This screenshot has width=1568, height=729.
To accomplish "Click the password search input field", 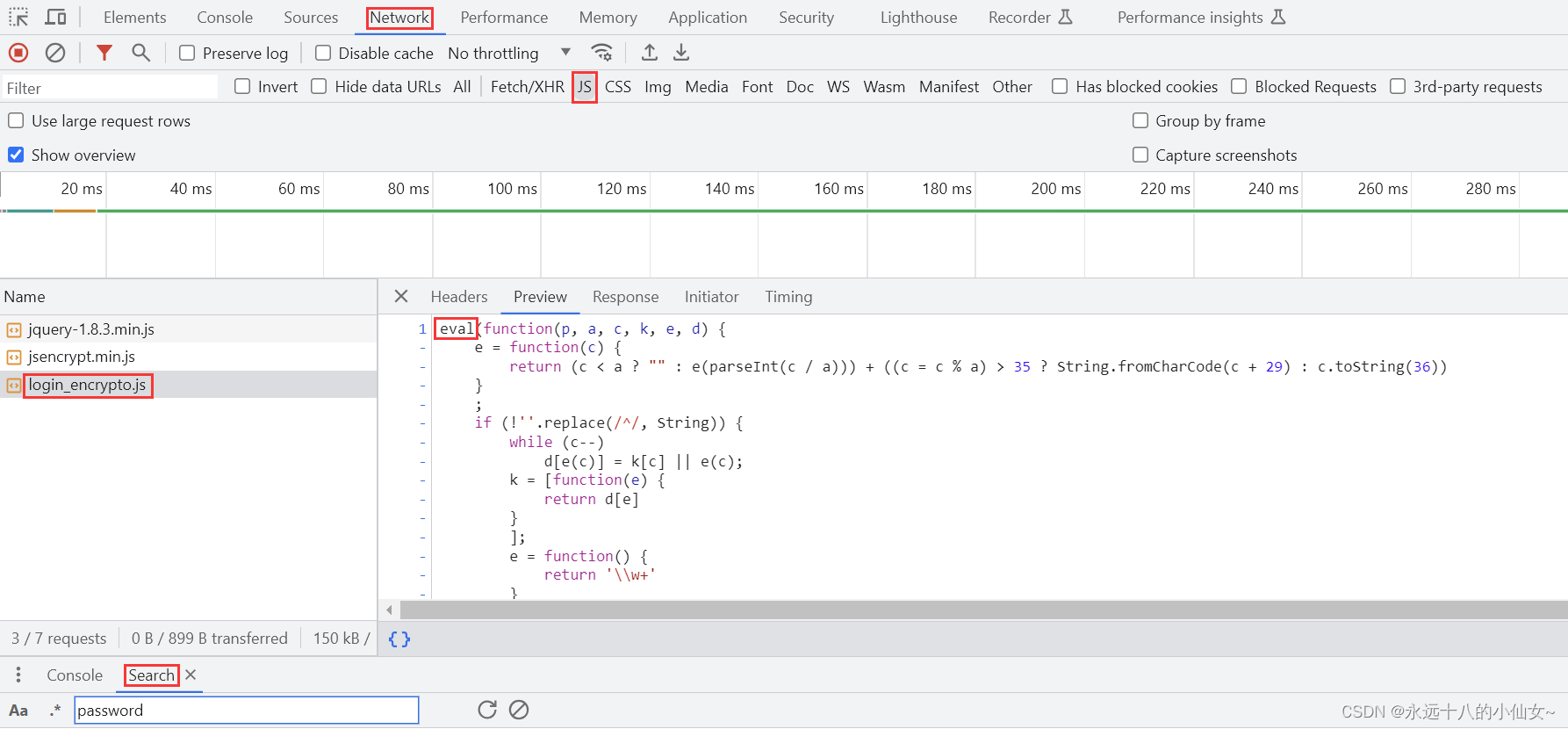I will point(246,710).
